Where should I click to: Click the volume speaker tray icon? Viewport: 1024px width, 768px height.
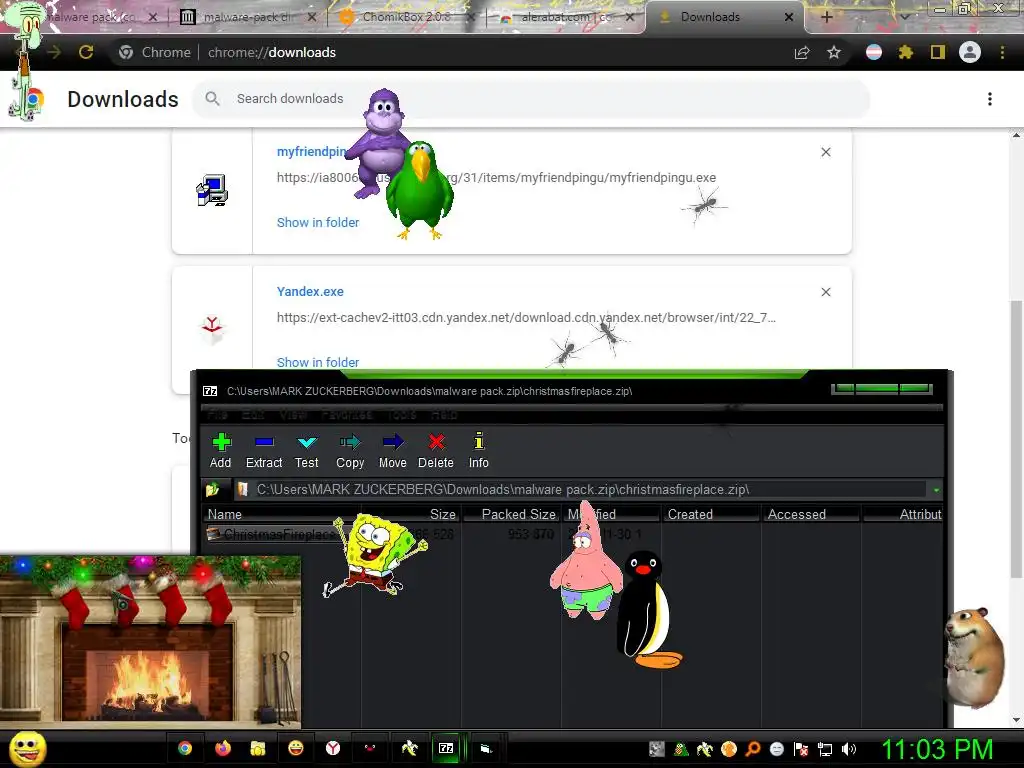click(848, 749)
